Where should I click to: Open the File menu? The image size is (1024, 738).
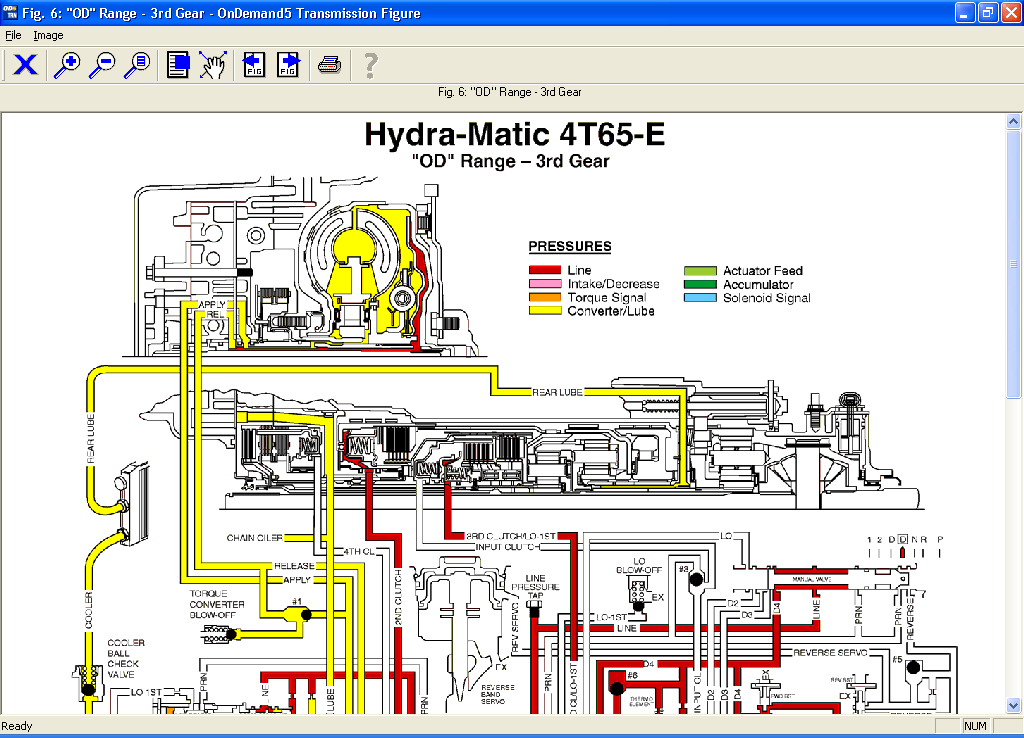point(13,35)
